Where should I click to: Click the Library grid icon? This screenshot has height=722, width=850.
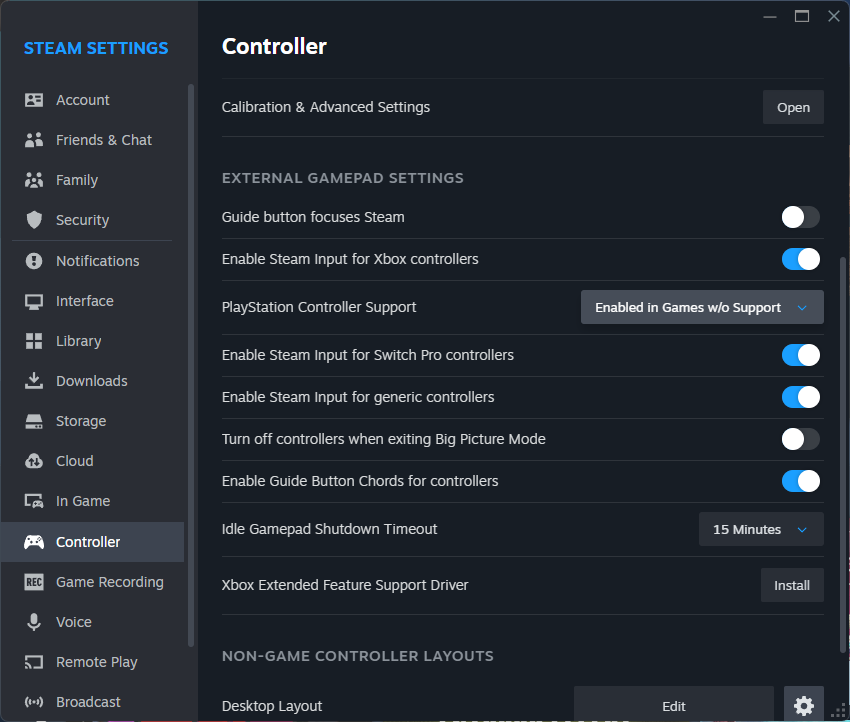34,341
